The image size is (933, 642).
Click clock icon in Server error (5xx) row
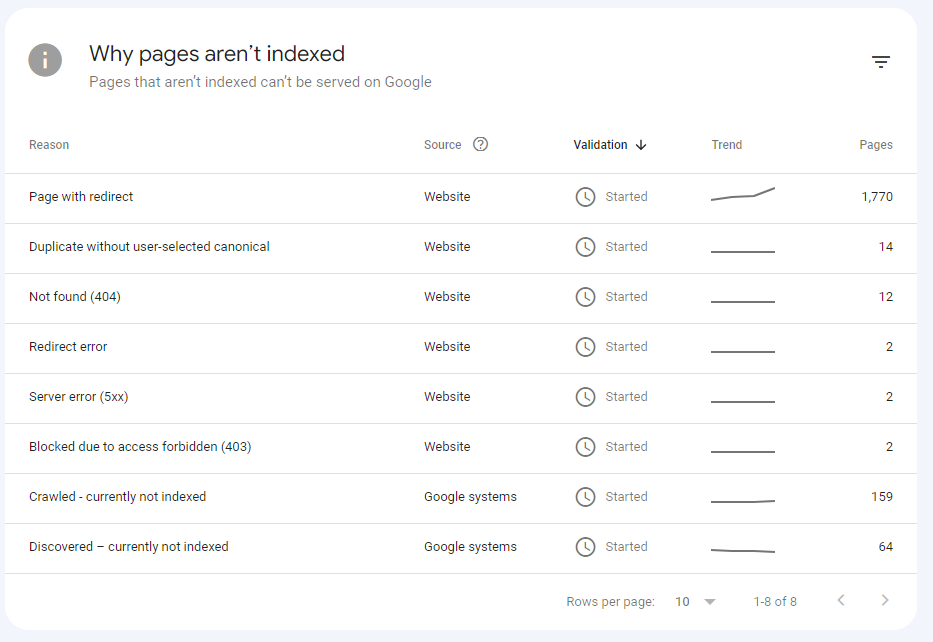(x=585, y=397)
